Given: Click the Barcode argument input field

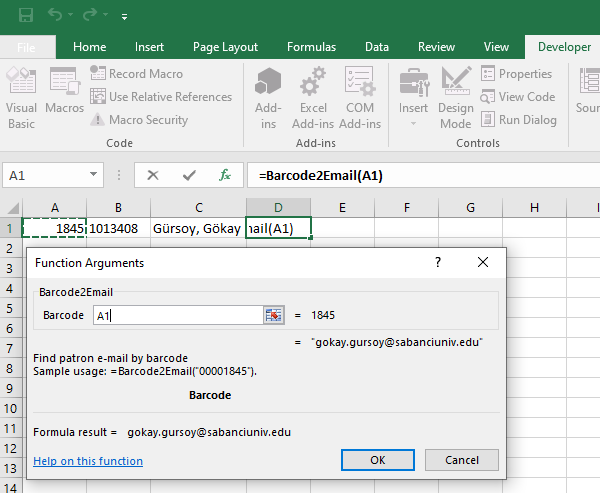Looking at the screenshot, I should point(178,315).
